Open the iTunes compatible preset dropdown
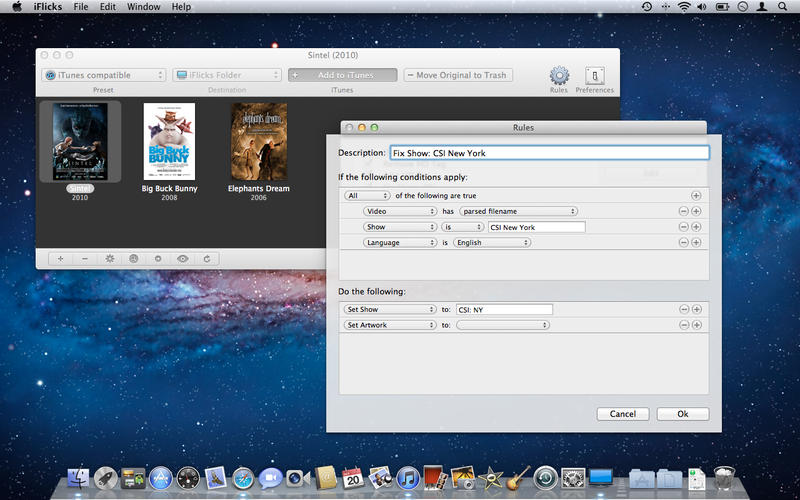 (x=103, y=75)
